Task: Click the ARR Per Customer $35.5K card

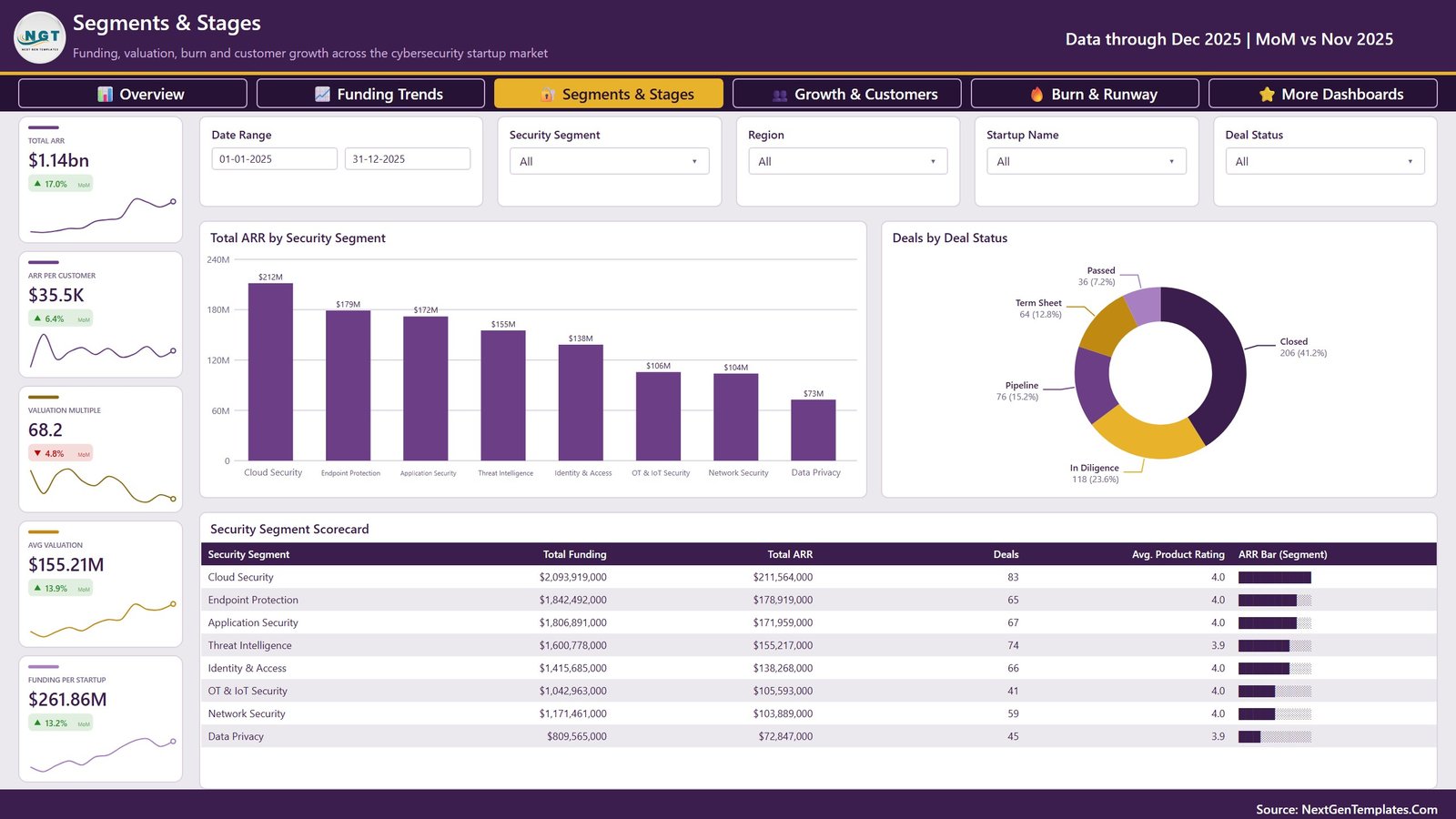Action: pyautogui.click(x=101, y=315)
